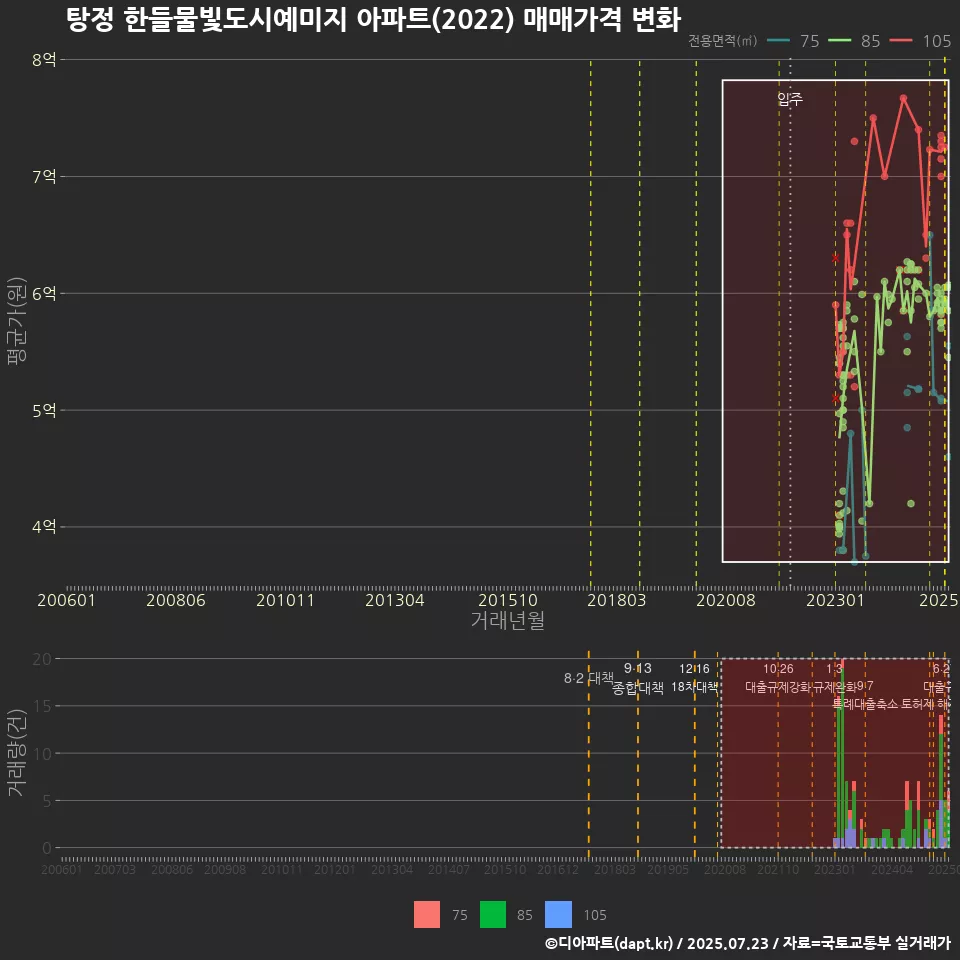The height and width of the screenshot is (960, 960).
Task: Click the 평균가(원) axis title
Action: click(17, 321)
